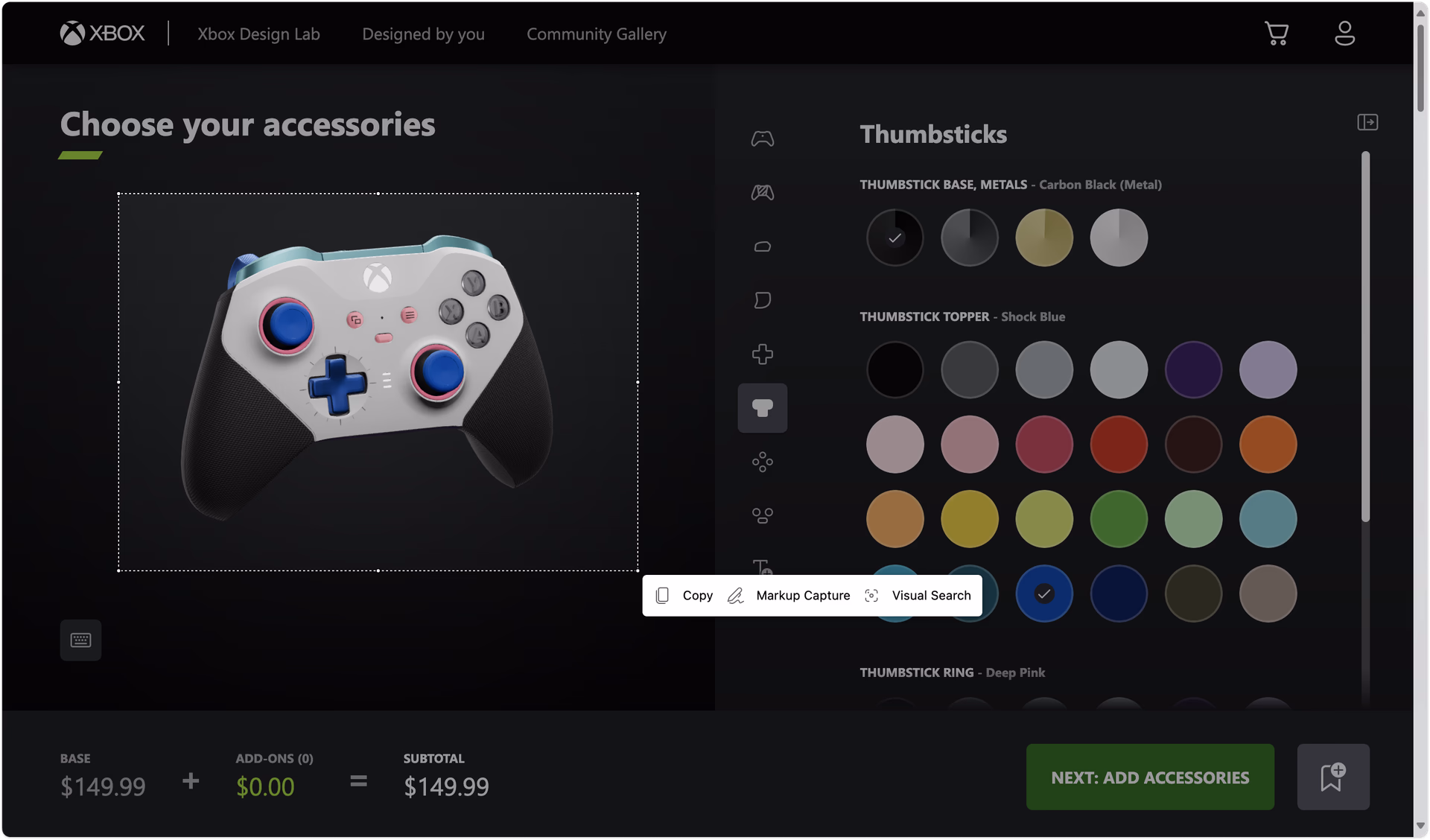Select the controller body category icon
Screen dimensions: 1430x840
point(762,139)
